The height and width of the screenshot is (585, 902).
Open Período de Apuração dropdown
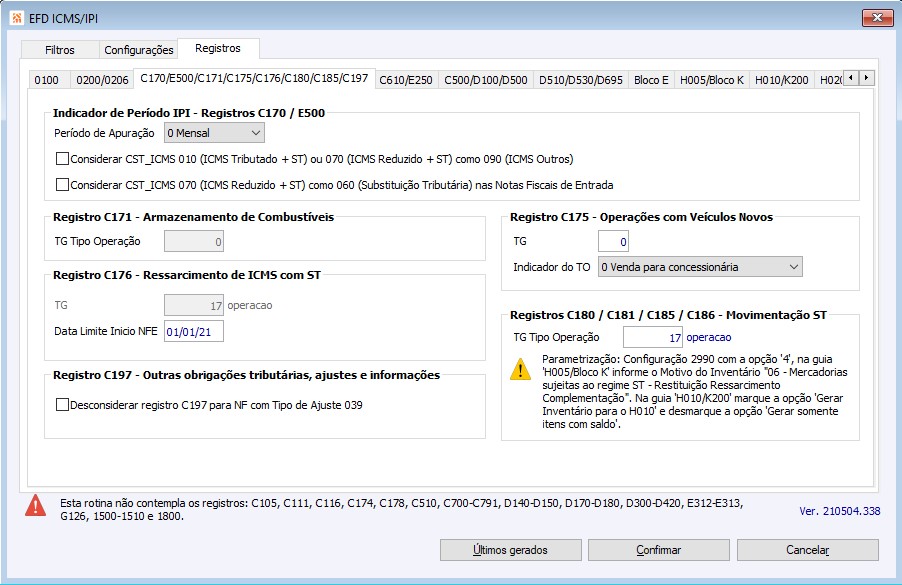point(214,133)
